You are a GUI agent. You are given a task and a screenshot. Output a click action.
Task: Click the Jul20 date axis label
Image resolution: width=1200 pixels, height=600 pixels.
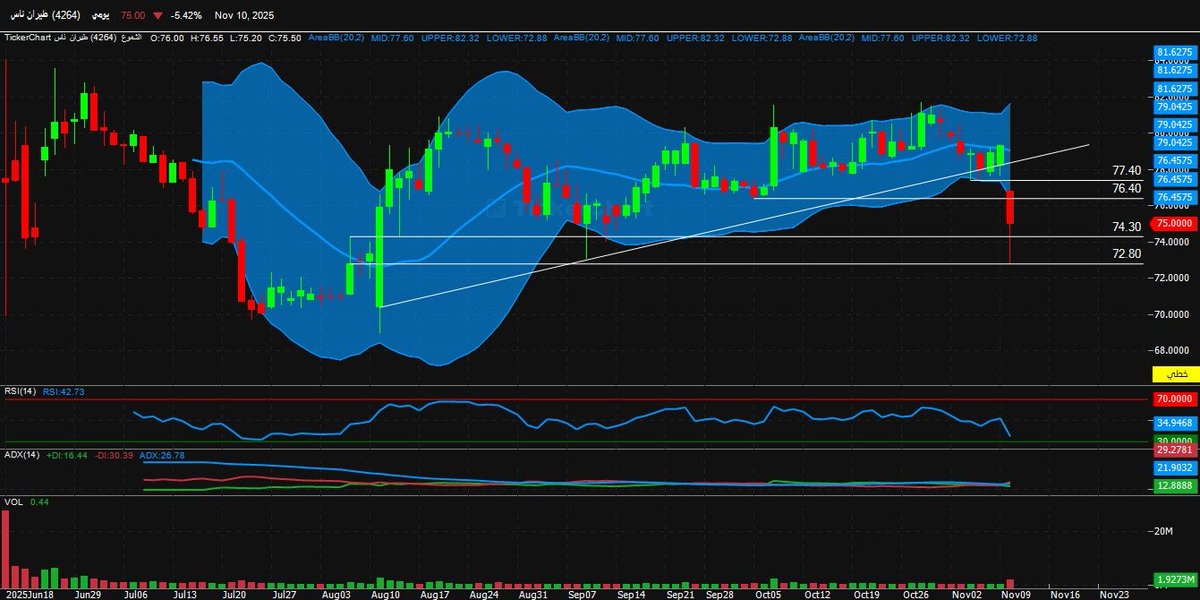235,594
